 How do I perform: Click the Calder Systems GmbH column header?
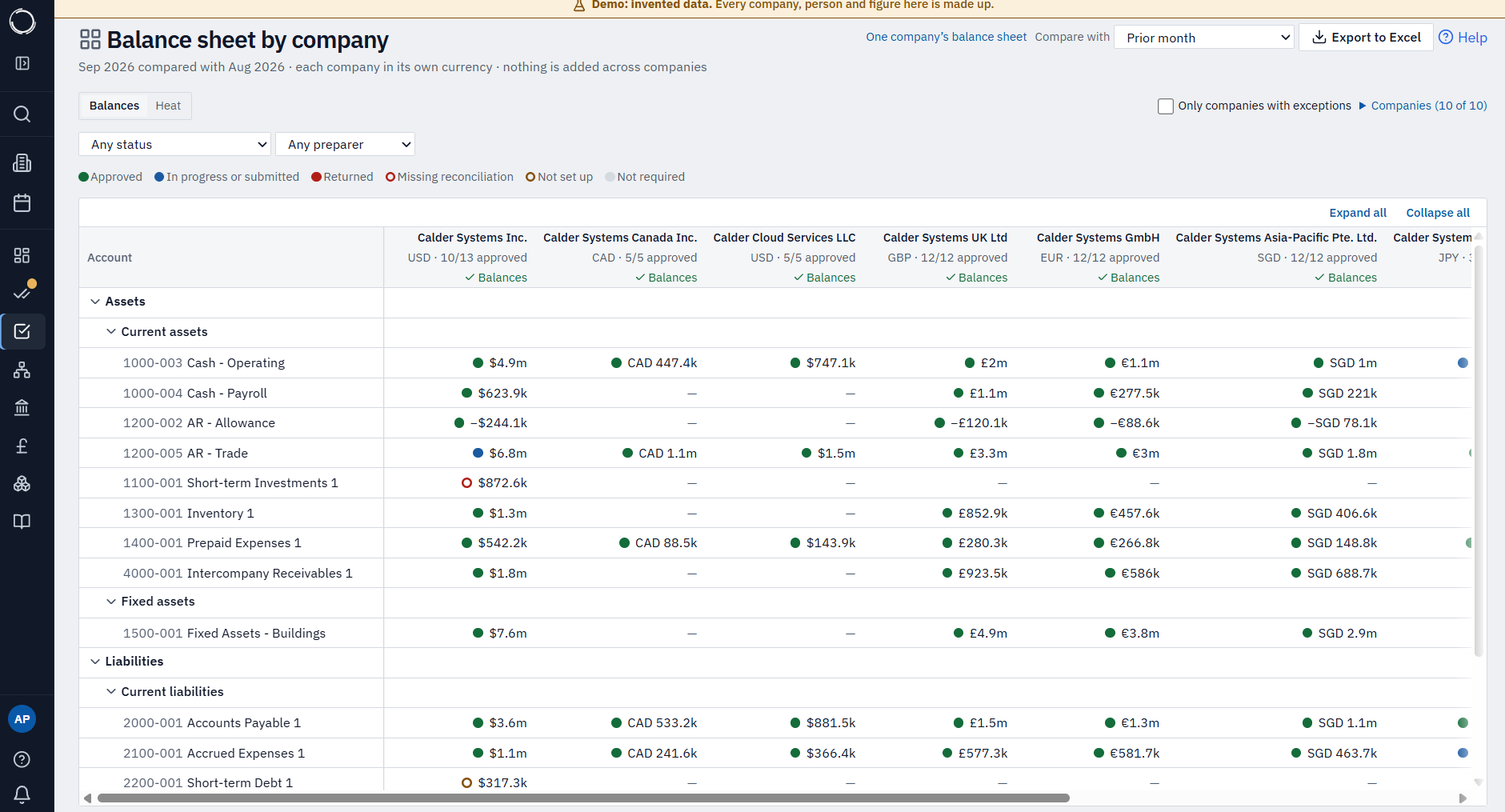1098,238
